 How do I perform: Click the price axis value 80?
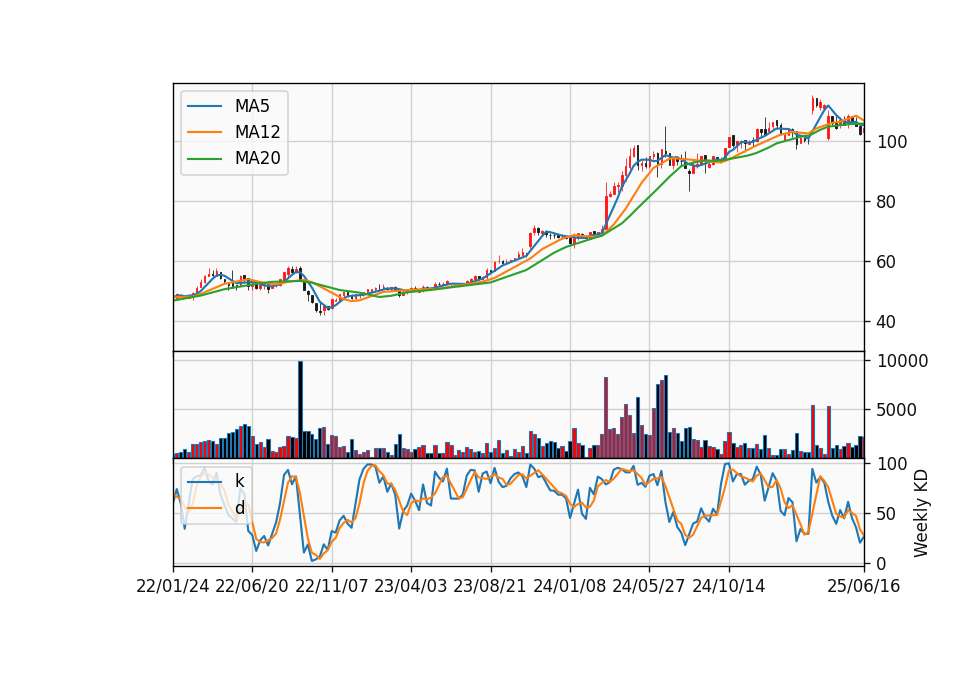(887, 202)
